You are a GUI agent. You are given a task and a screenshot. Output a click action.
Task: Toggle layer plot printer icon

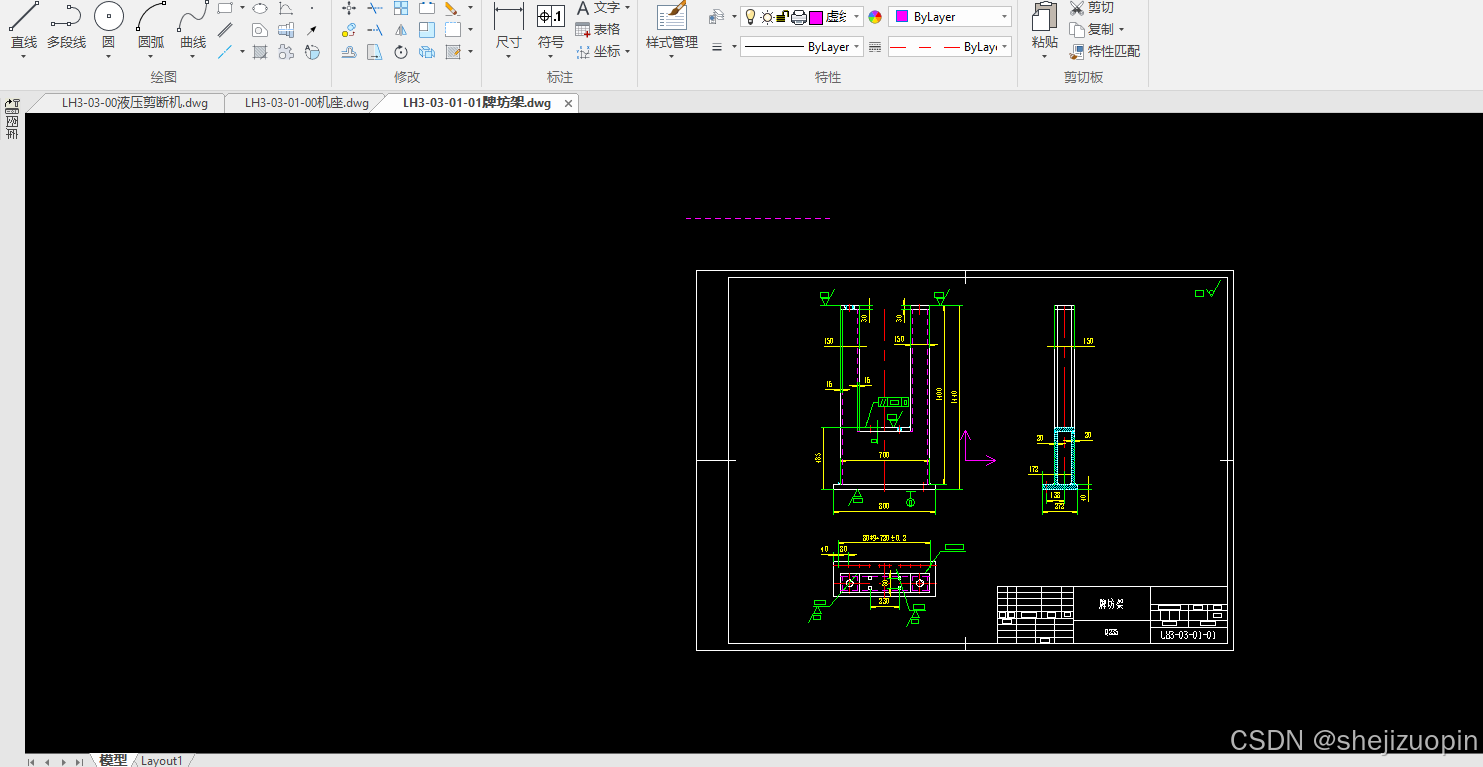(799, 17)
